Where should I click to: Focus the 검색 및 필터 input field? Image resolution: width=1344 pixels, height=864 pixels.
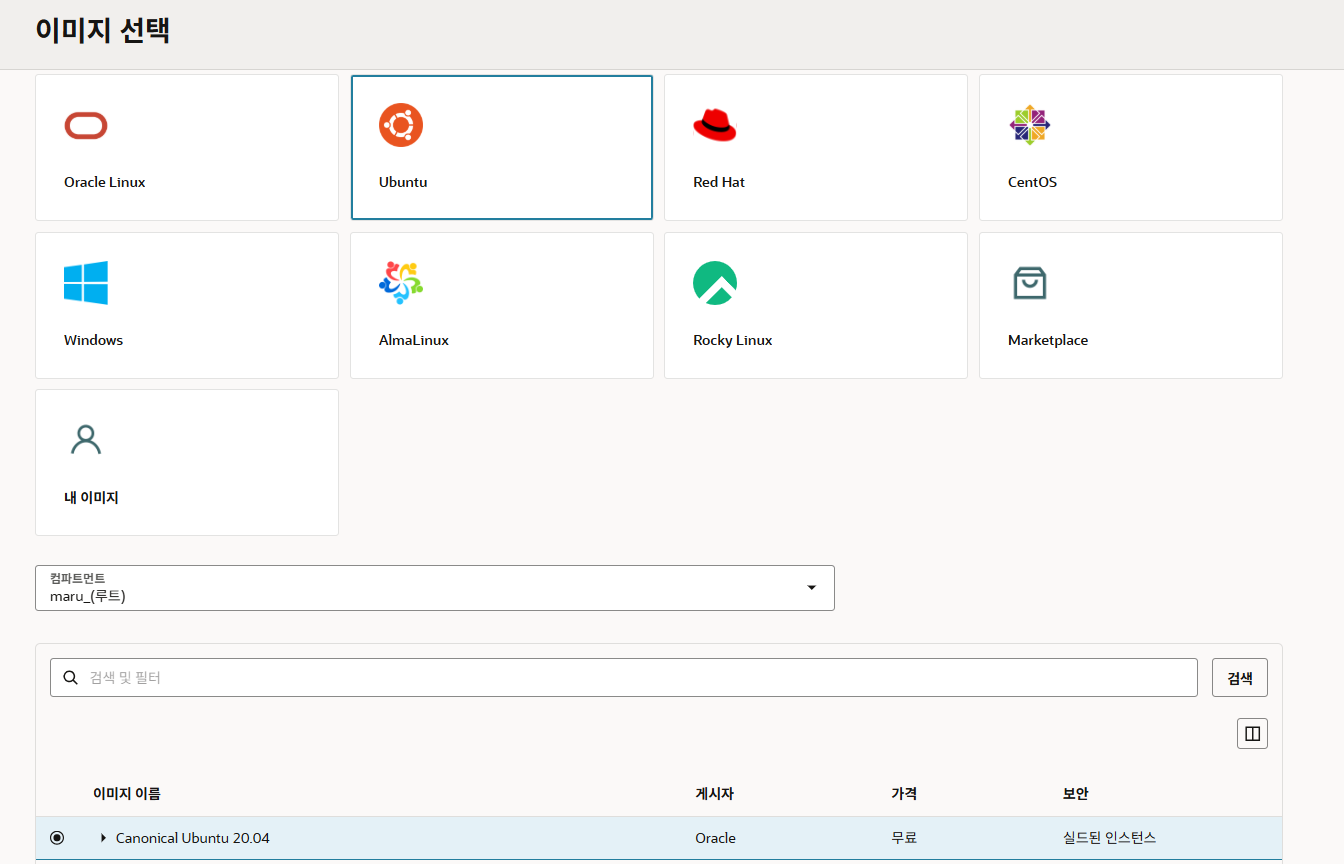click(x=624, y=677)
